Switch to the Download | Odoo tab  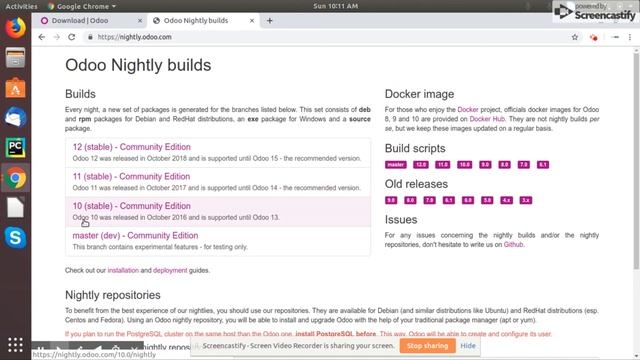(91, 21)
